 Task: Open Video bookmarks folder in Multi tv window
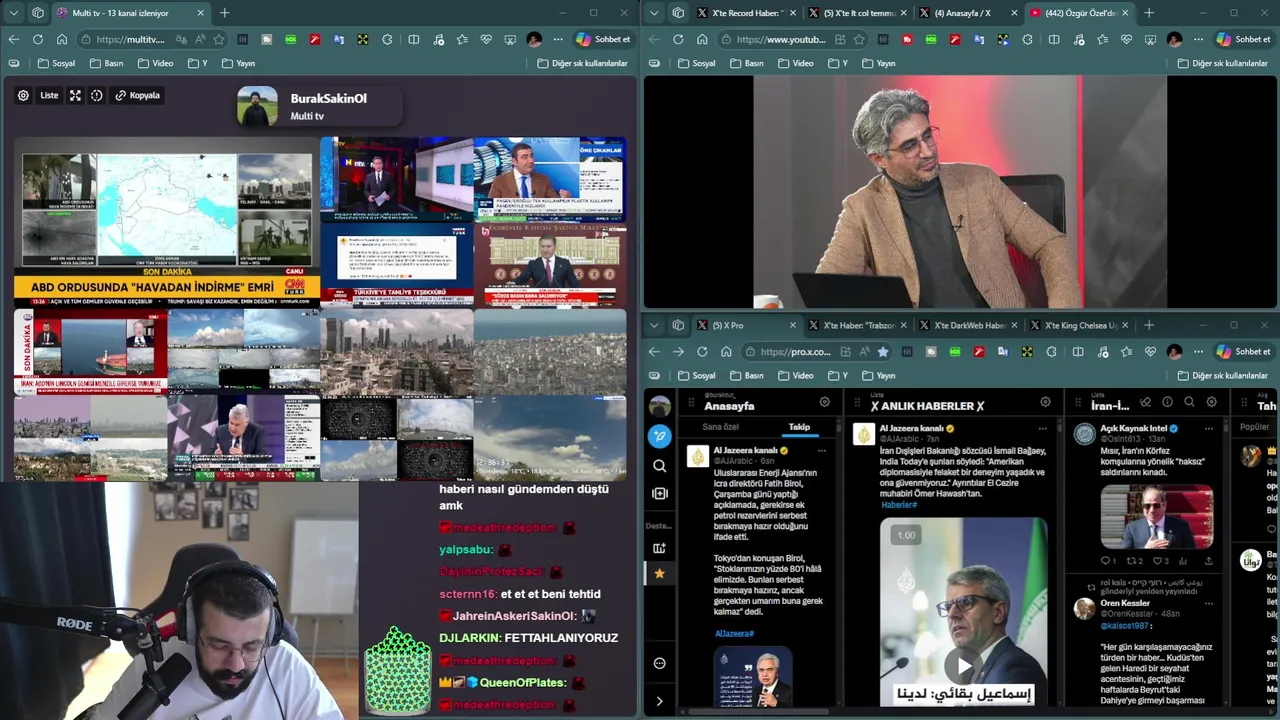point(155,63)
